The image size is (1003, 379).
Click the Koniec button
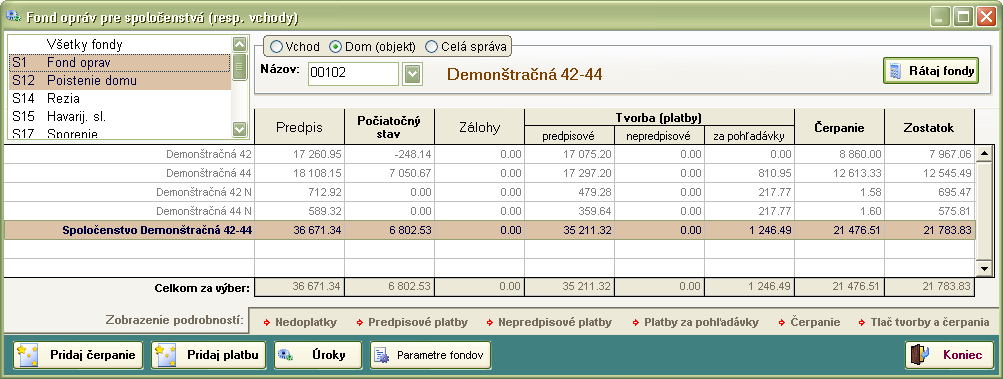949,355
